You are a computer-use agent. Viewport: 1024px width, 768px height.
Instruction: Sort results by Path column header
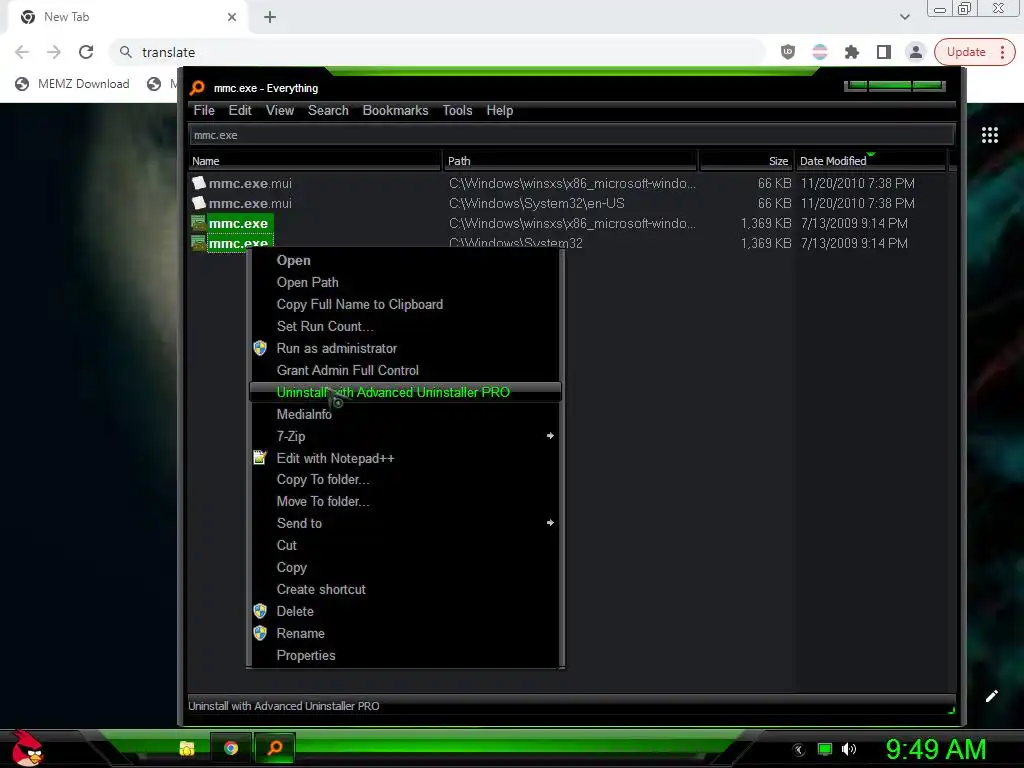(x=571, y=161)
